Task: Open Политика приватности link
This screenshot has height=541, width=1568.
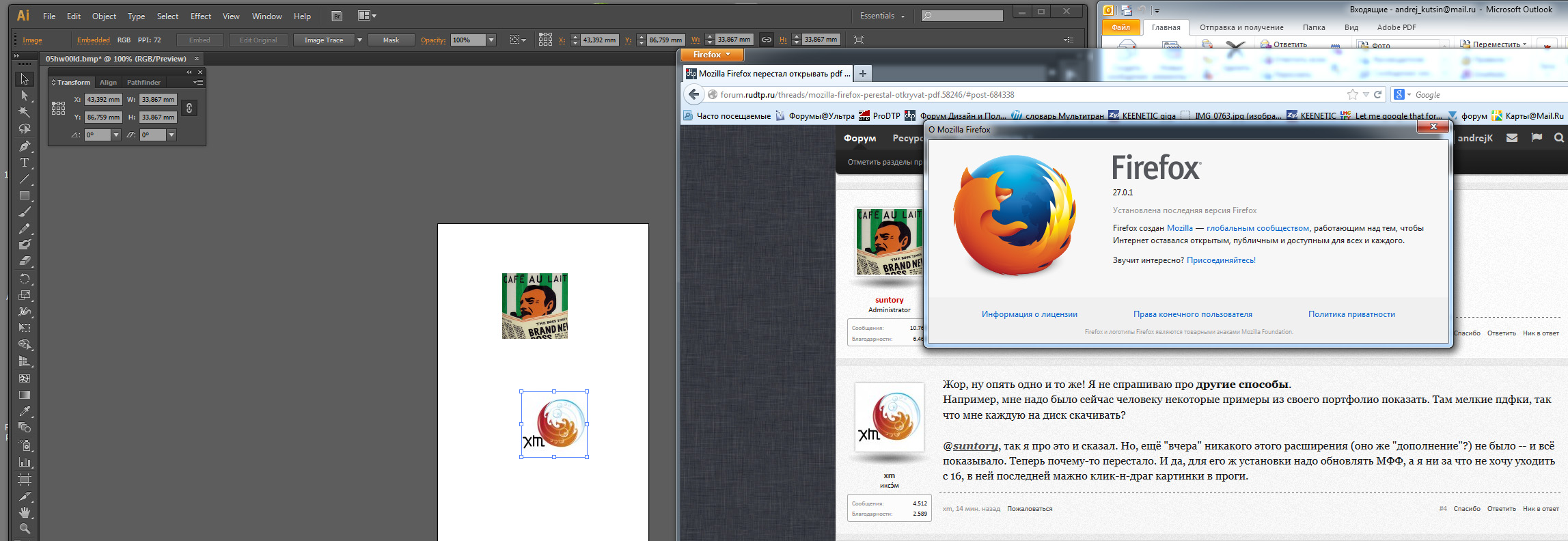Action: coord(1351,314)
